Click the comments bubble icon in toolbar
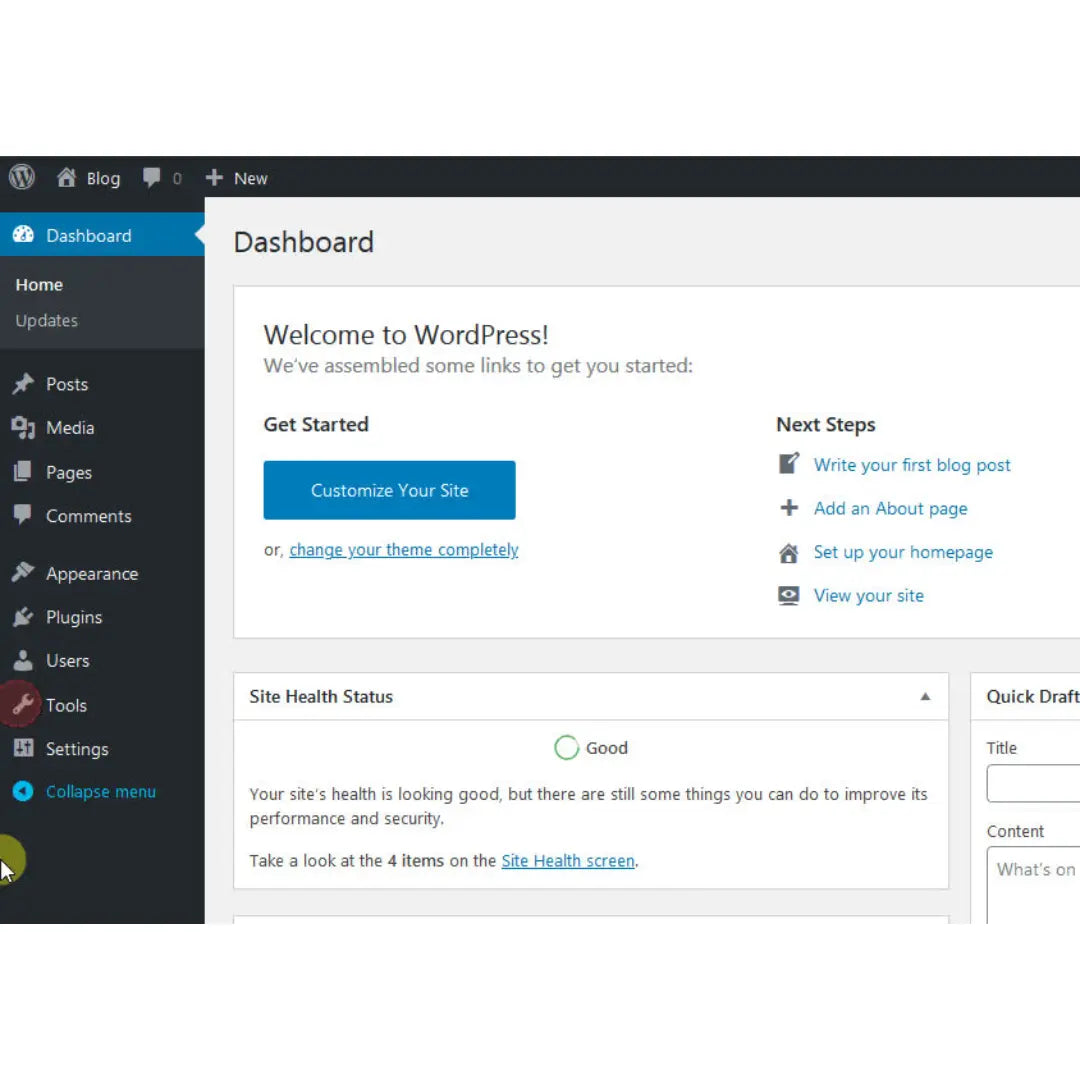1080x1080 pixels. [152, 178]
